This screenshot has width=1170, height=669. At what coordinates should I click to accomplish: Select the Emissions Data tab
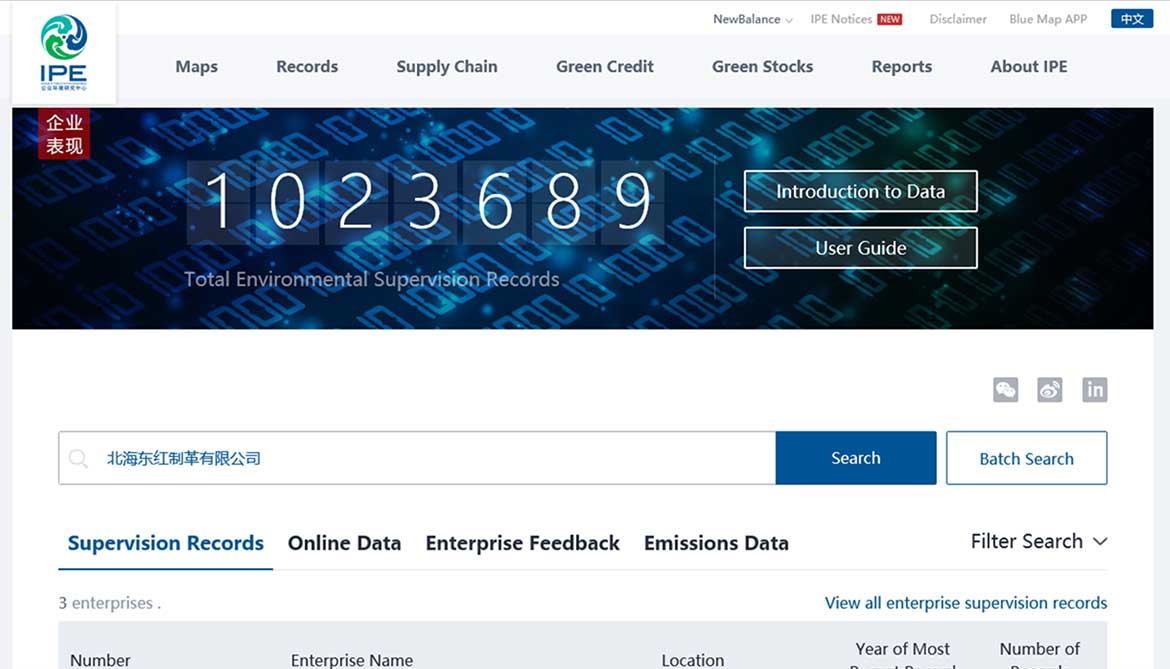pos(716,543)
